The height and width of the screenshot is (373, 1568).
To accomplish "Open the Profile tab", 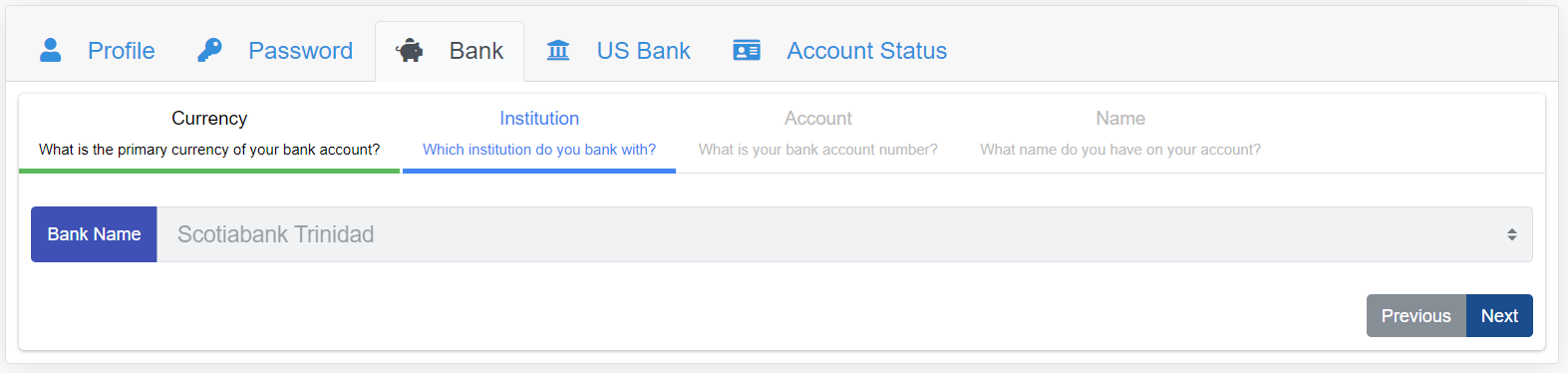I will click(x=97, y=51).
